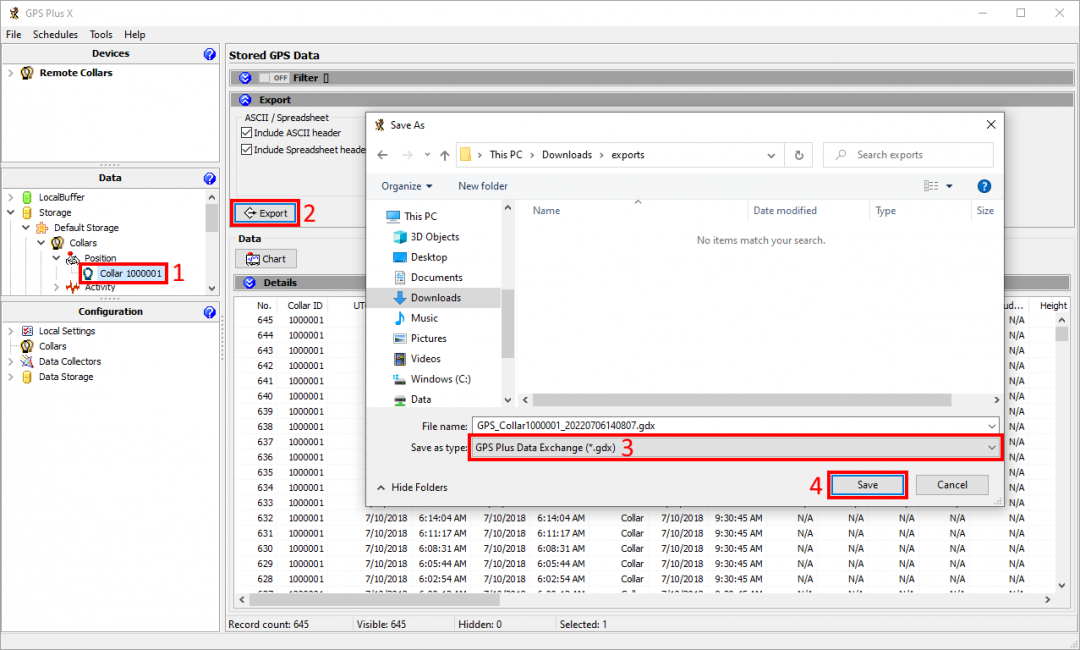Open the Tools menu
This screenshot has width=1080, height=650.
pyautogui.click(x=101, y=34)
